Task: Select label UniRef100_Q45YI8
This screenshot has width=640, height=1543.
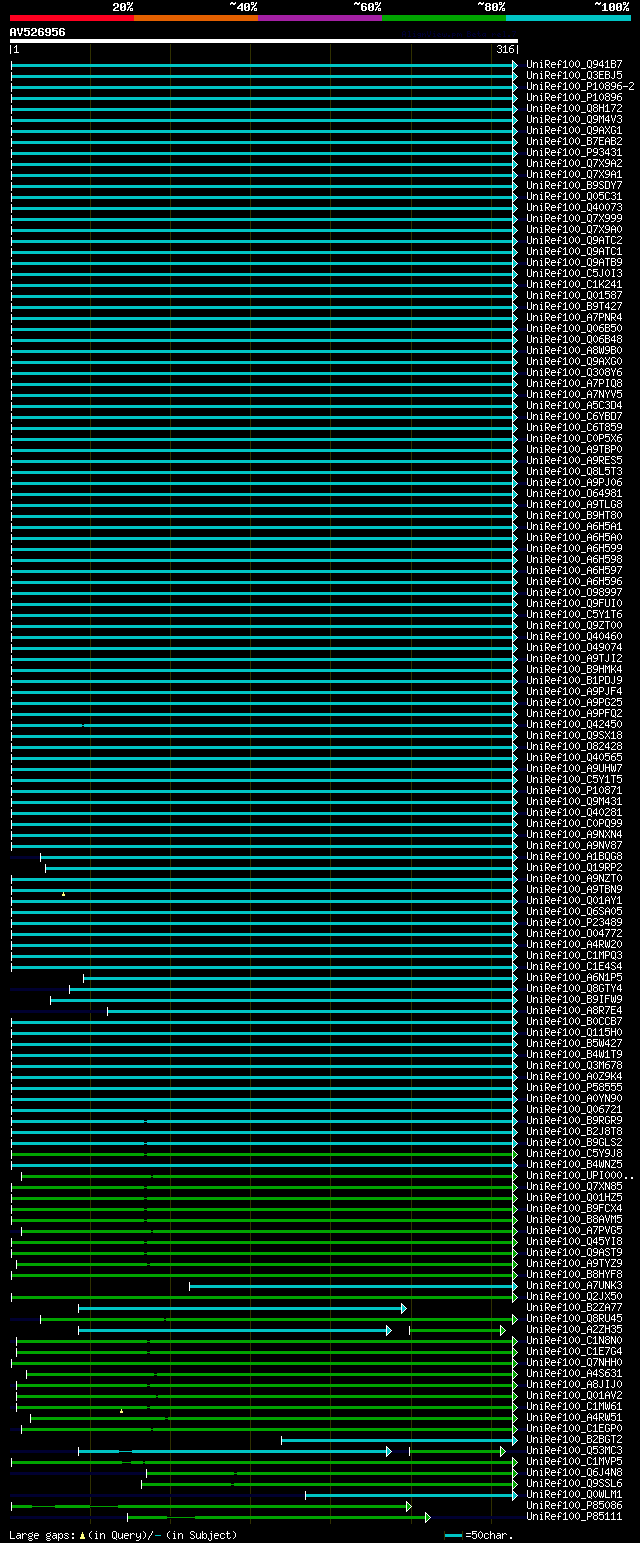Action: [x=574, y=1241]
